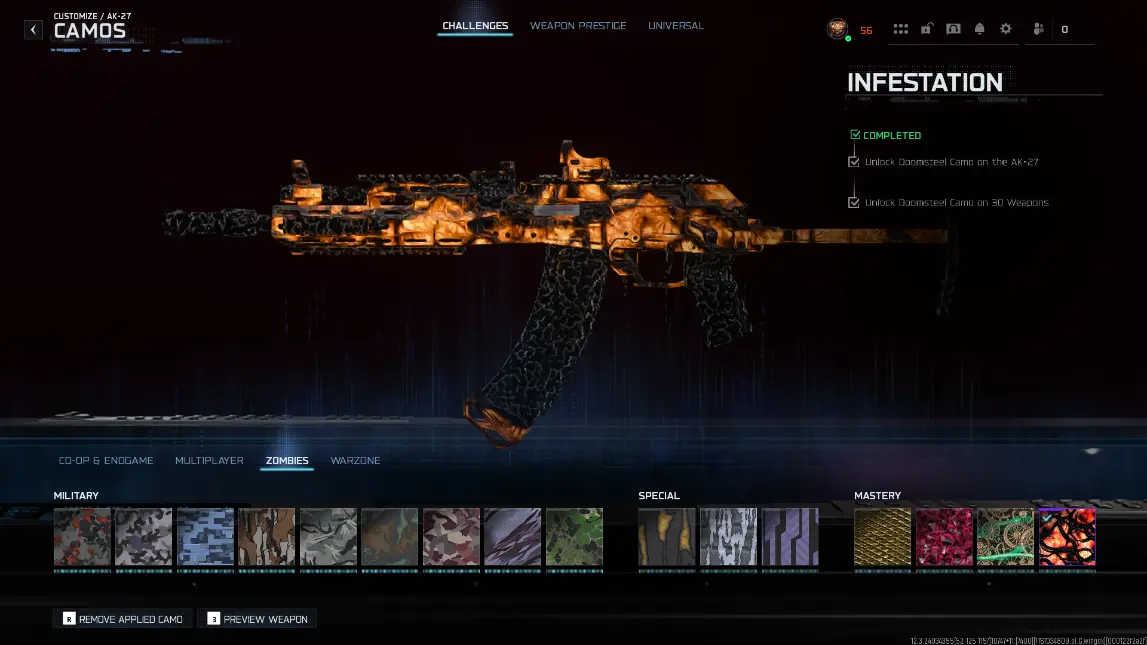
Task: Select the purple-gray slash military camo
Action: [512, 538]
